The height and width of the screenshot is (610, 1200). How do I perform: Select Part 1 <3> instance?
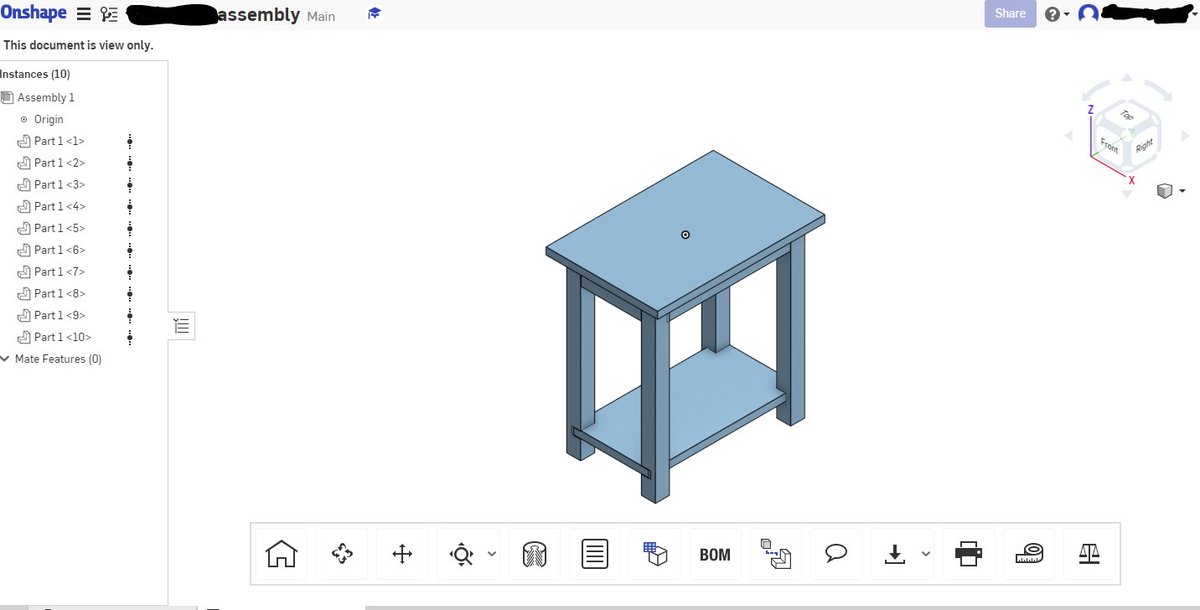click(x=59, y=185)
